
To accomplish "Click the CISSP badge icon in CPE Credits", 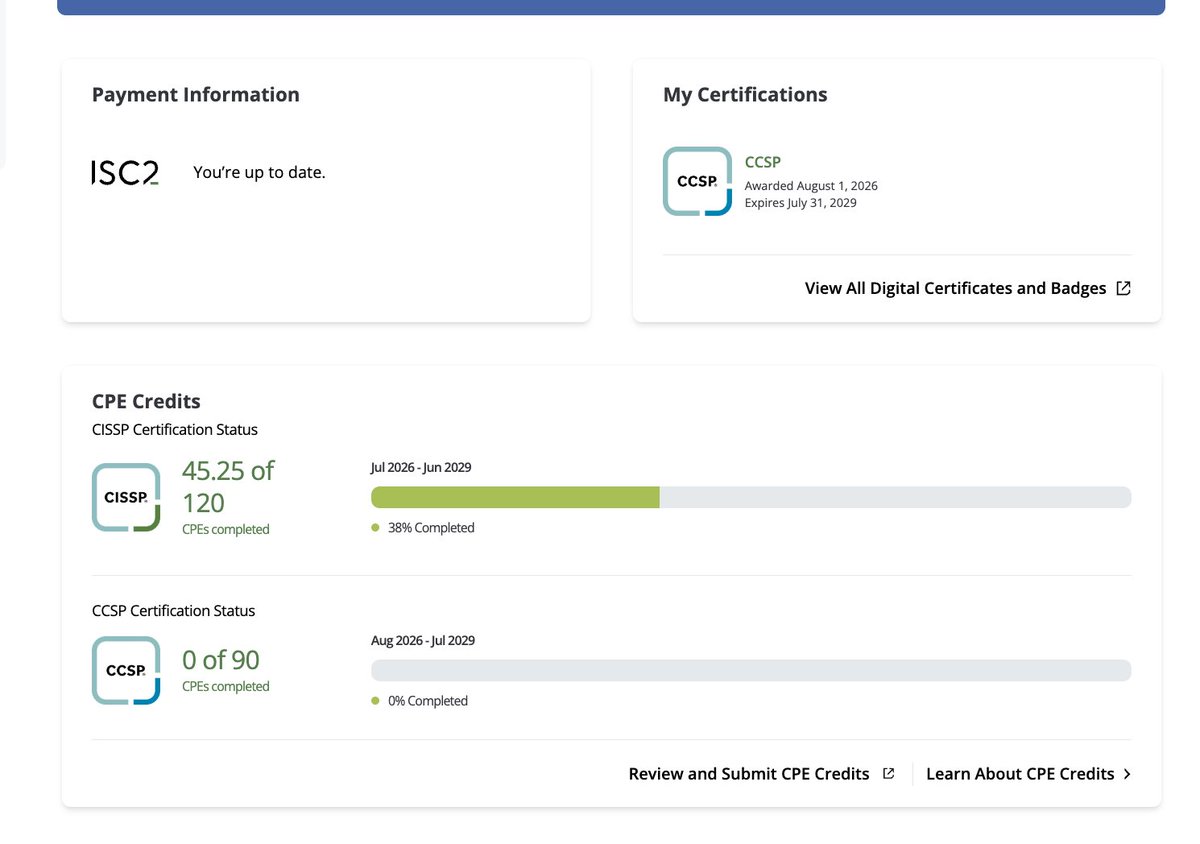I will click(x=126, y=497).
